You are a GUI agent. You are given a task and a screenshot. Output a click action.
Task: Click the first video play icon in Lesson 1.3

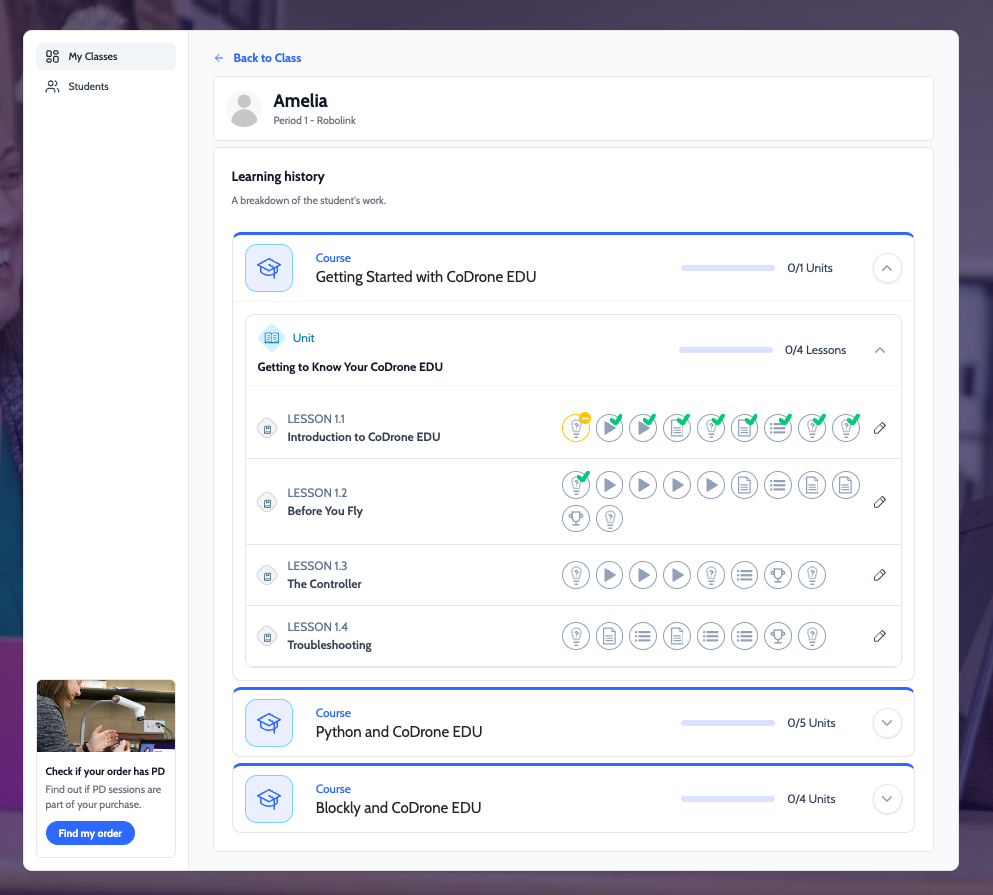click(609, 575)
